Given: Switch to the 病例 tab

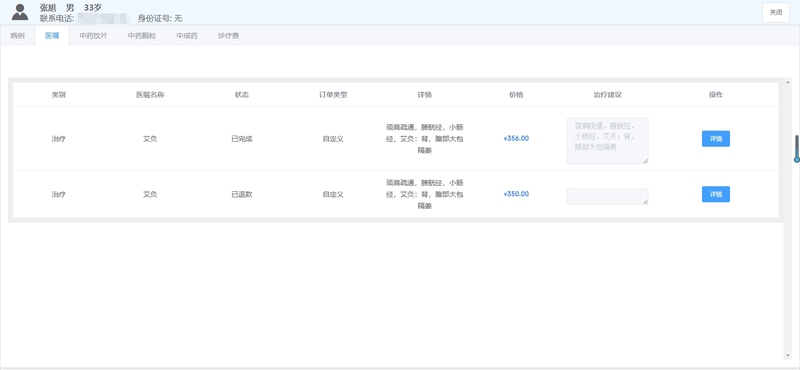Looking at the screenshot, I should click(x=17, y=36).
